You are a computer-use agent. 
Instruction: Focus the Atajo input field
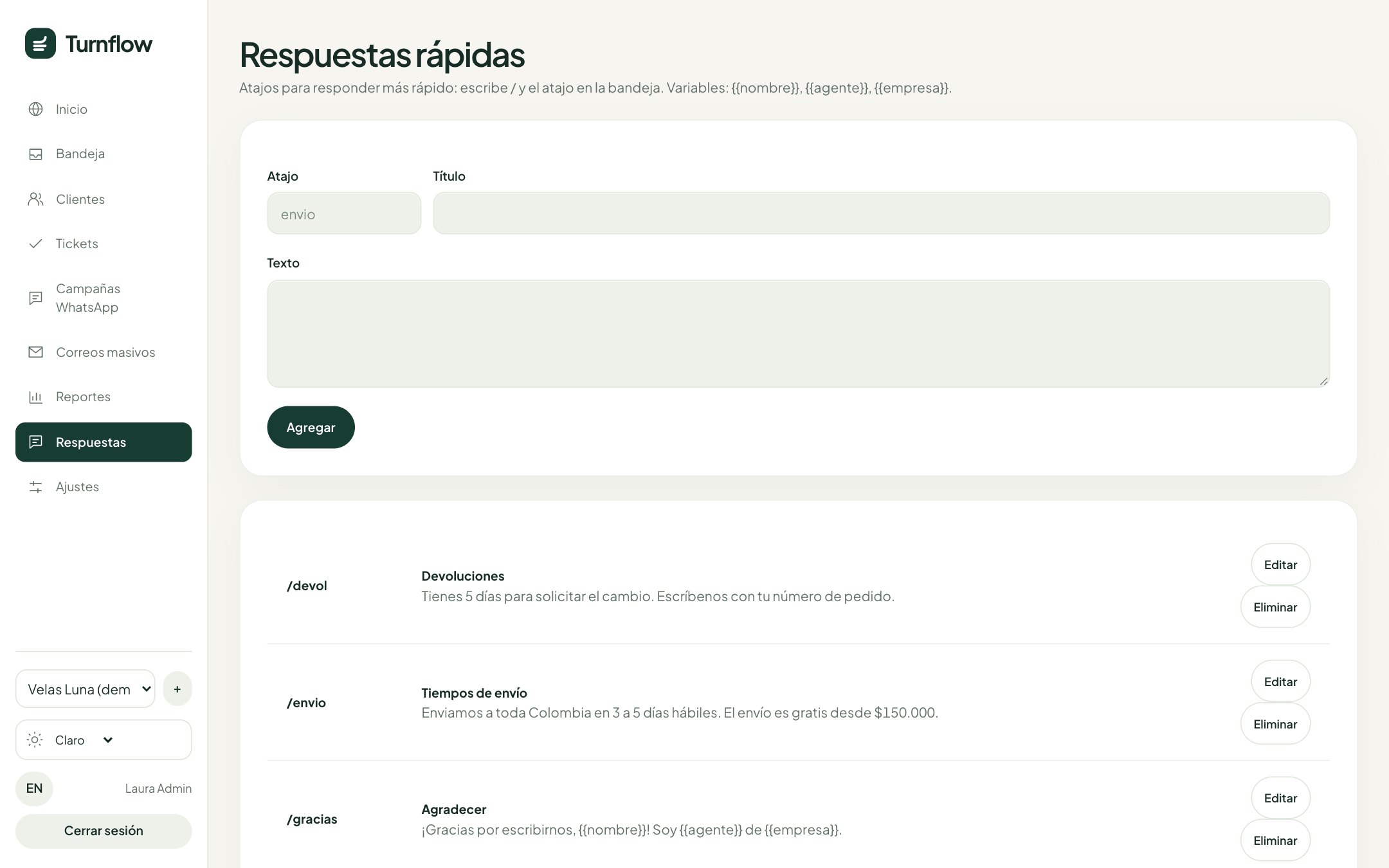(344, 213)
